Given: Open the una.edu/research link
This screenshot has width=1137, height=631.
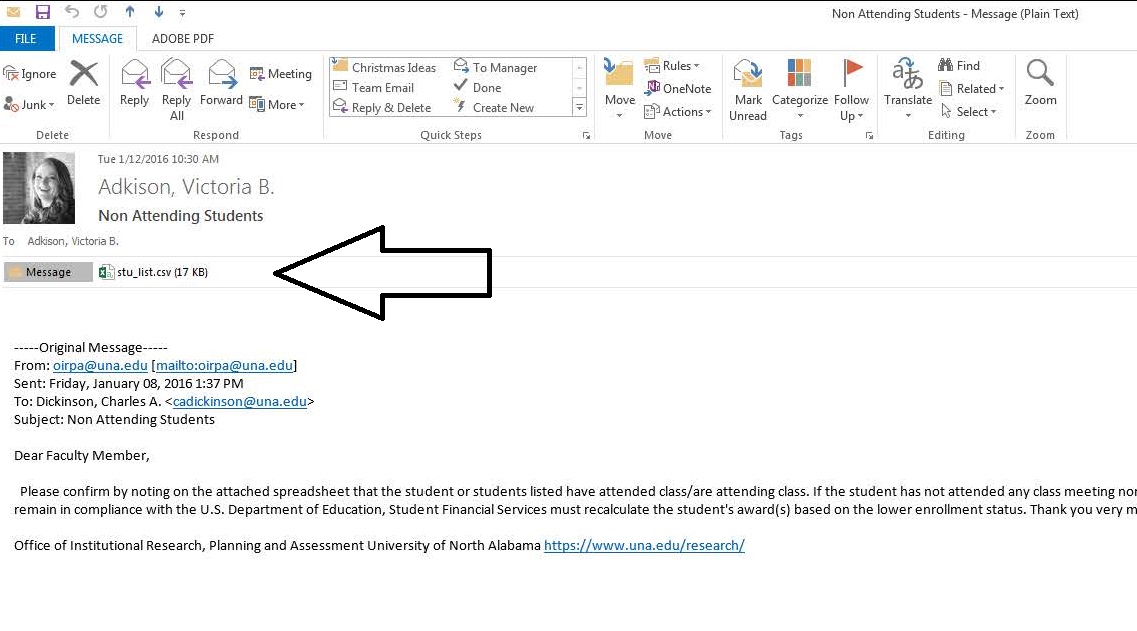Looking at the screenshot, I should pos(644,546).
